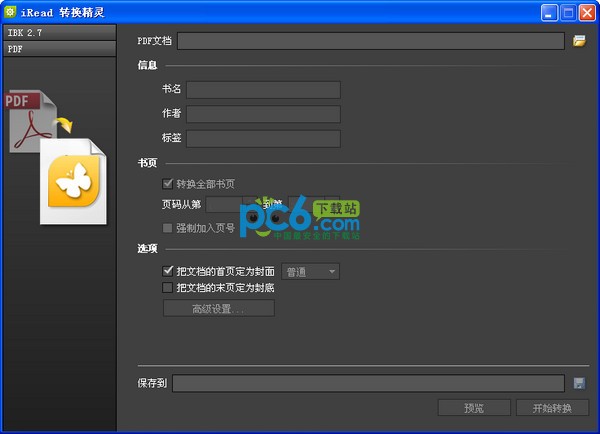The width and height of the screenshot is (600, 434).
Task: Focus the 保存到 output path field
Action: [368, 383]
